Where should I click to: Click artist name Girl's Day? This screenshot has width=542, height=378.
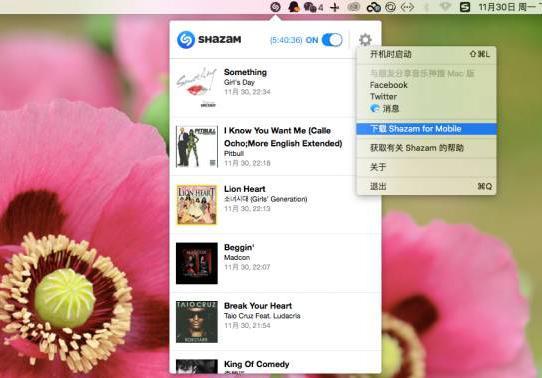239,82
